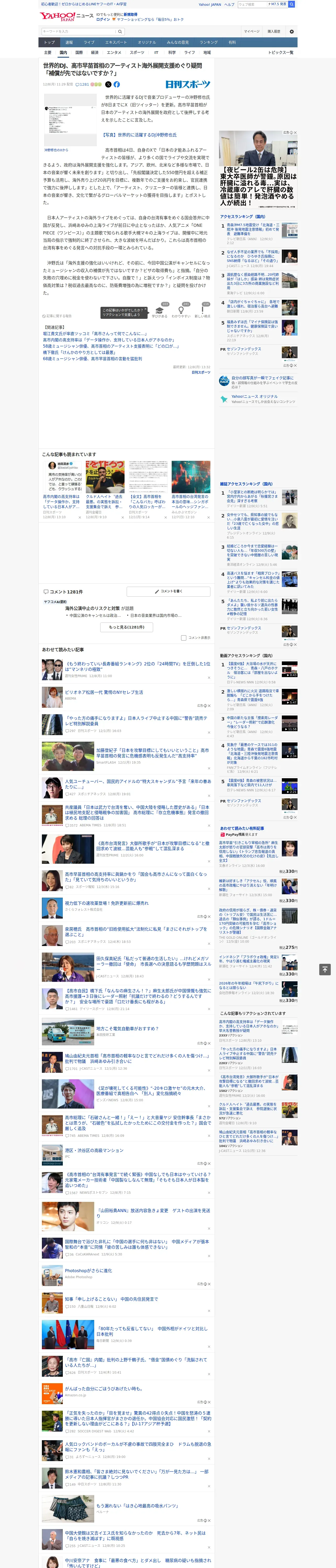336x1568 pixels.
Task: Open the みんなの意見 tab
Action: tap(178, 43)
